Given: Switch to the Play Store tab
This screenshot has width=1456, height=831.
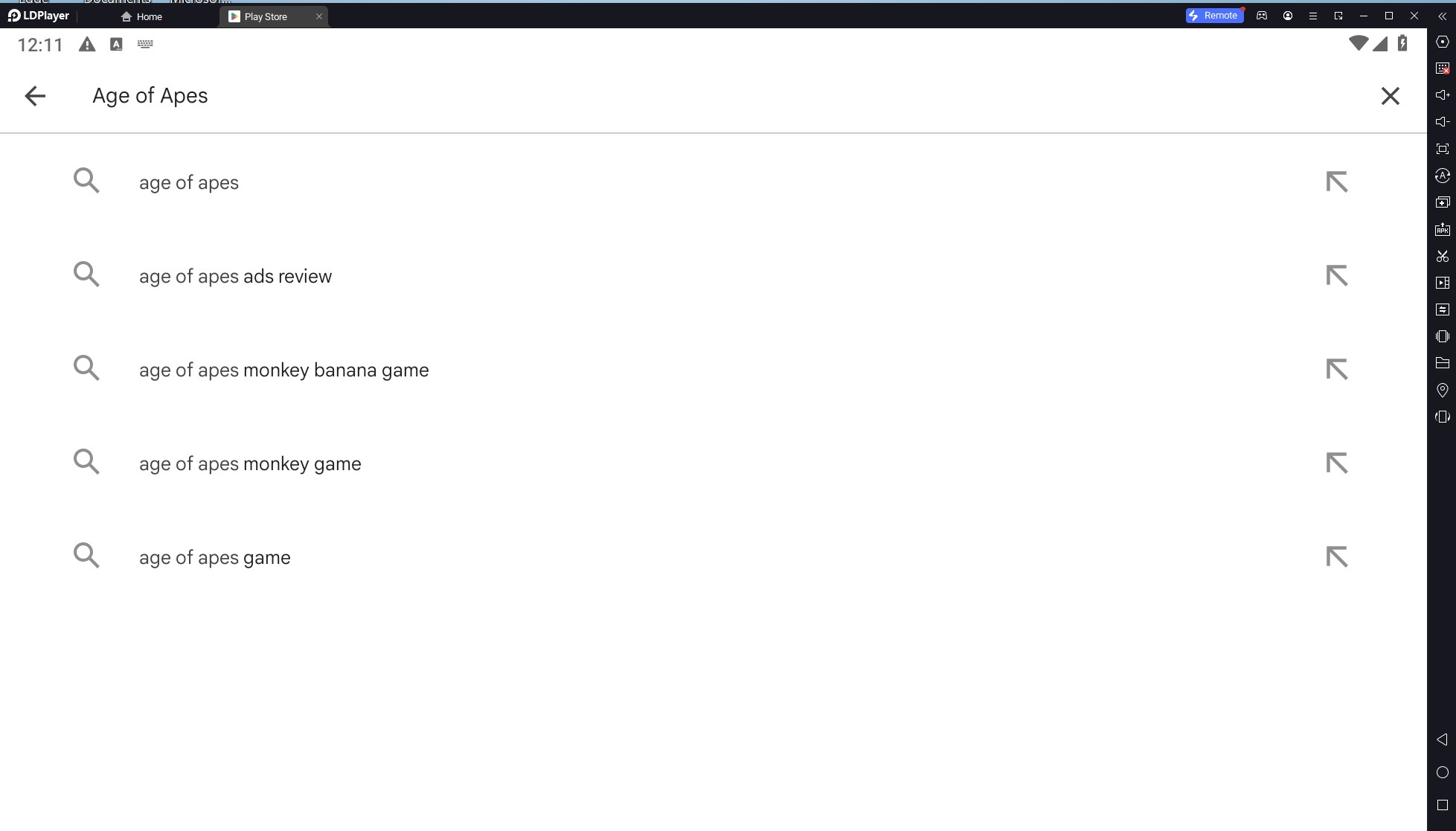Looking at the screenshot, I should [265, 16].
